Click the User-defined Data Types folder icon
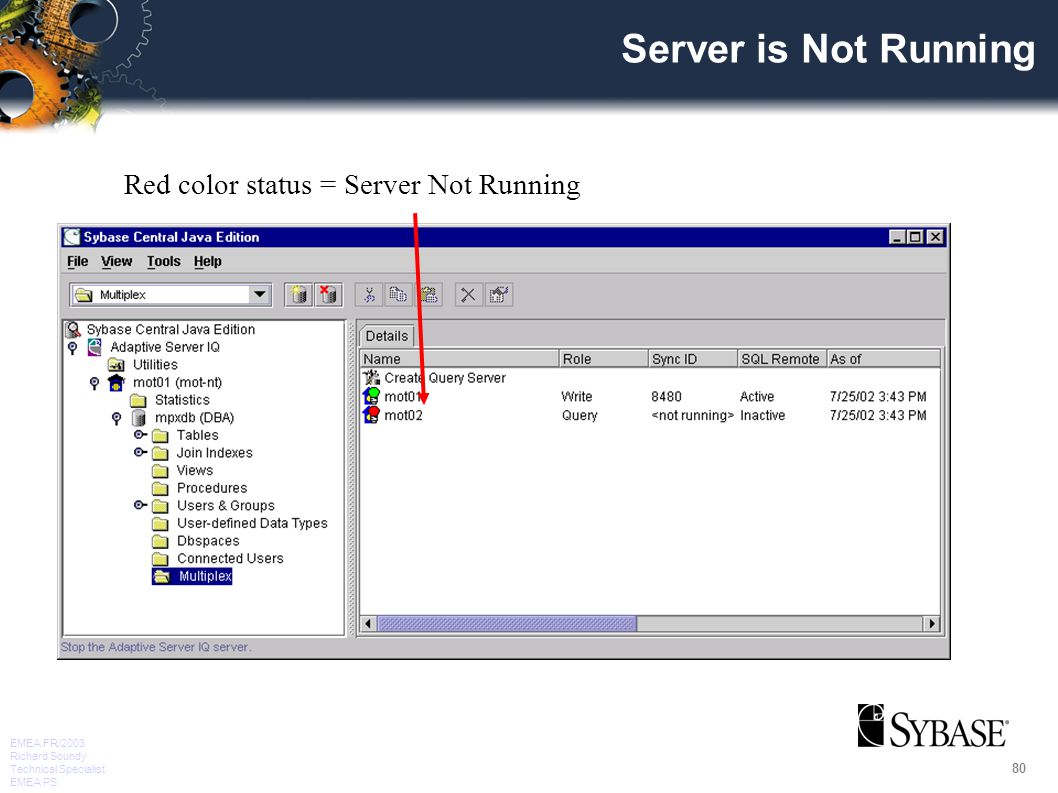Screen dimensions: 1058x793 pyautogui.click(x=160, y=524)
